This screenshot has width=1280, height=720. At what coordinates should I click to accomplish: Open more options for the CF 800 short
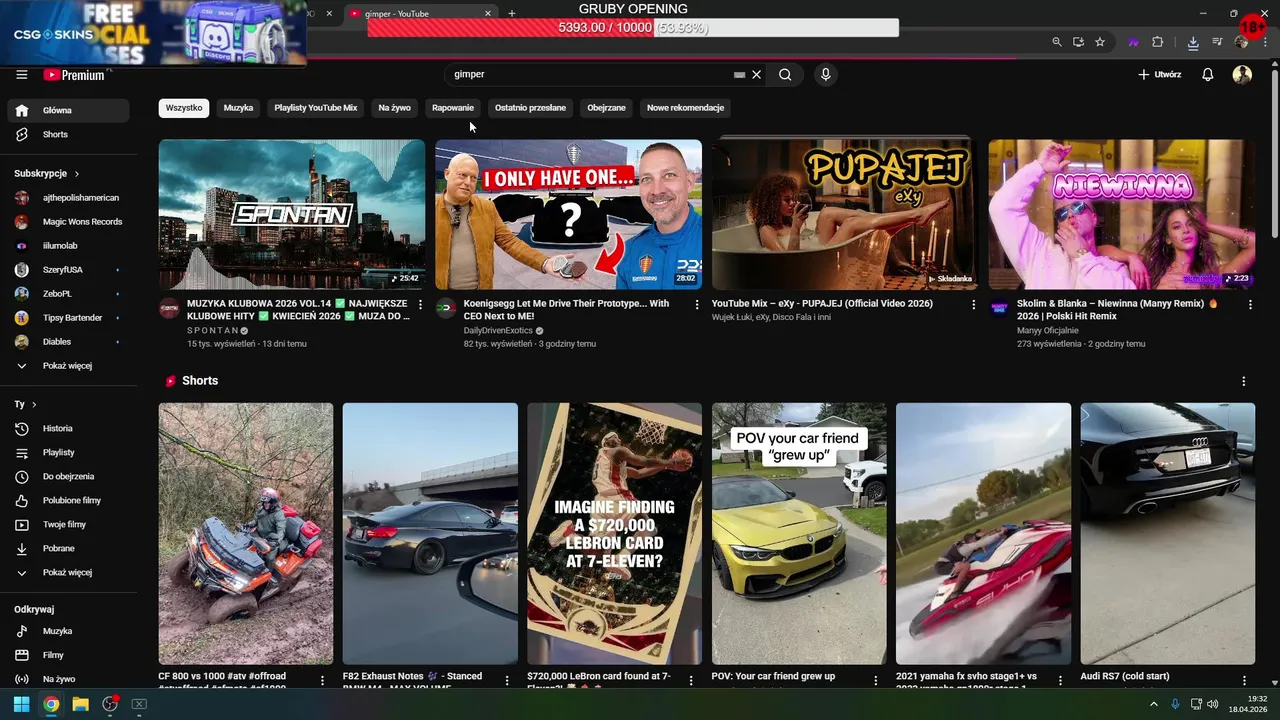click(322, 680)
